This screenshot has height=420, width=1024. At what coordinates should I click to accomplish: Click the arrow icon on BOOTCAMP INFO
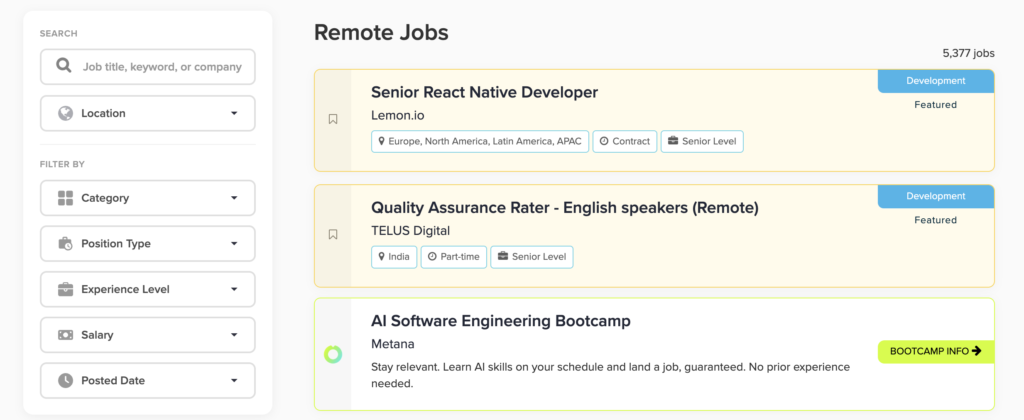point(977,351)
